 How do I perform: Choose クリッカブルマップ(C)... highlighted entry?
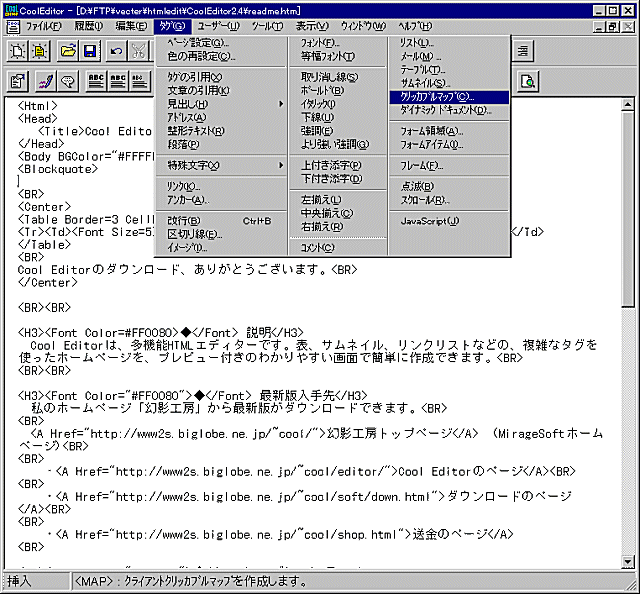click(449, 97)
